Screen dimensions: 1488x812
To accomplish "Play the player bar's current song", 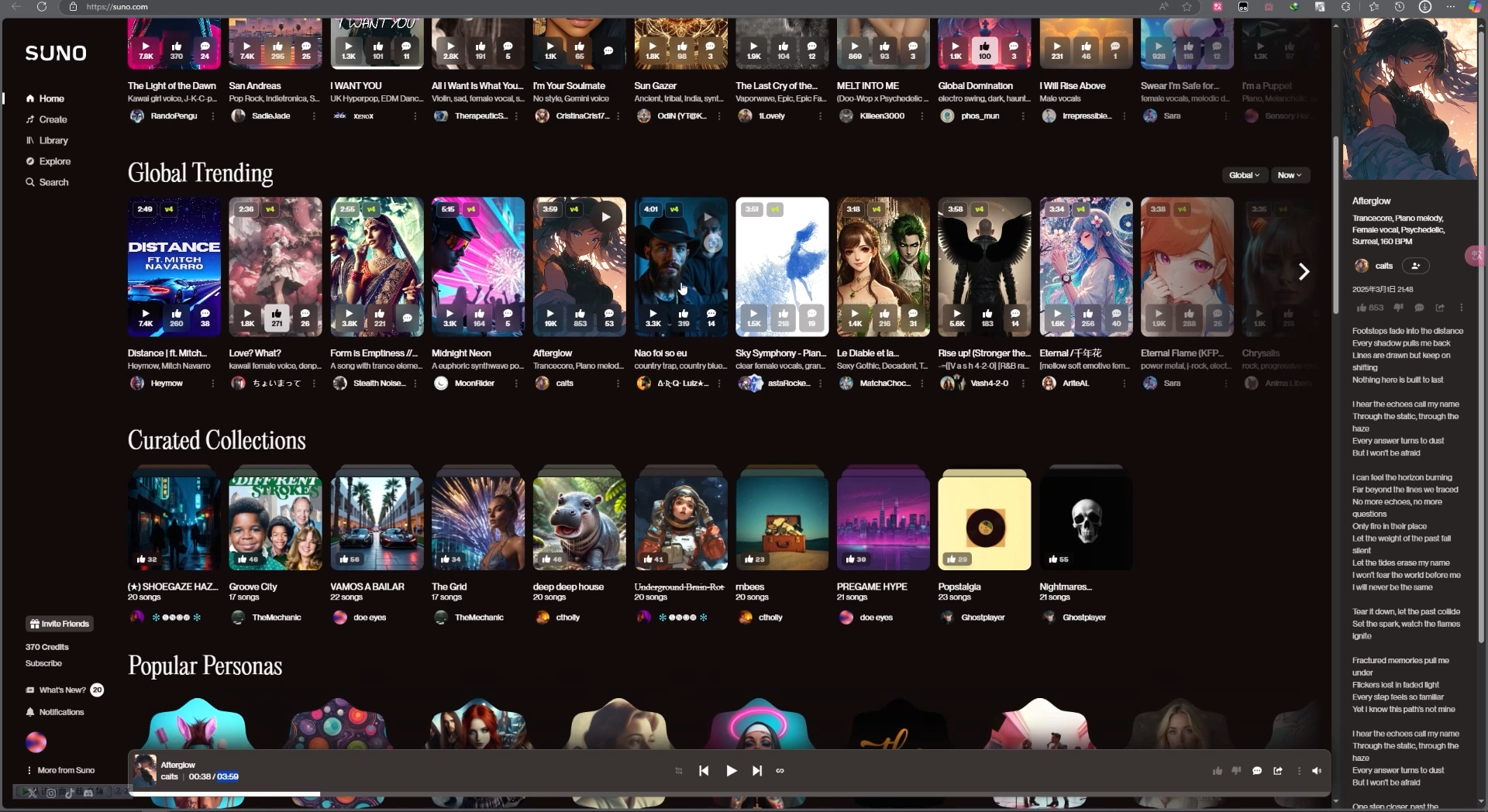I will (731, 770).
